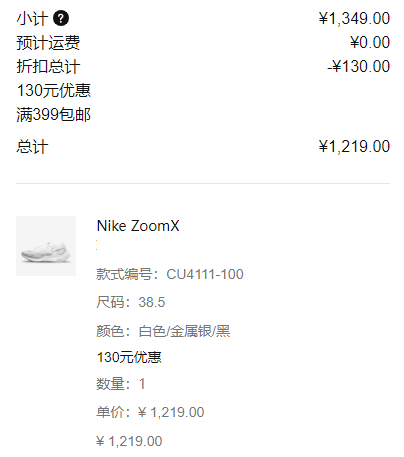
Task: Click the unit price 单价 line
Action: 150,412
